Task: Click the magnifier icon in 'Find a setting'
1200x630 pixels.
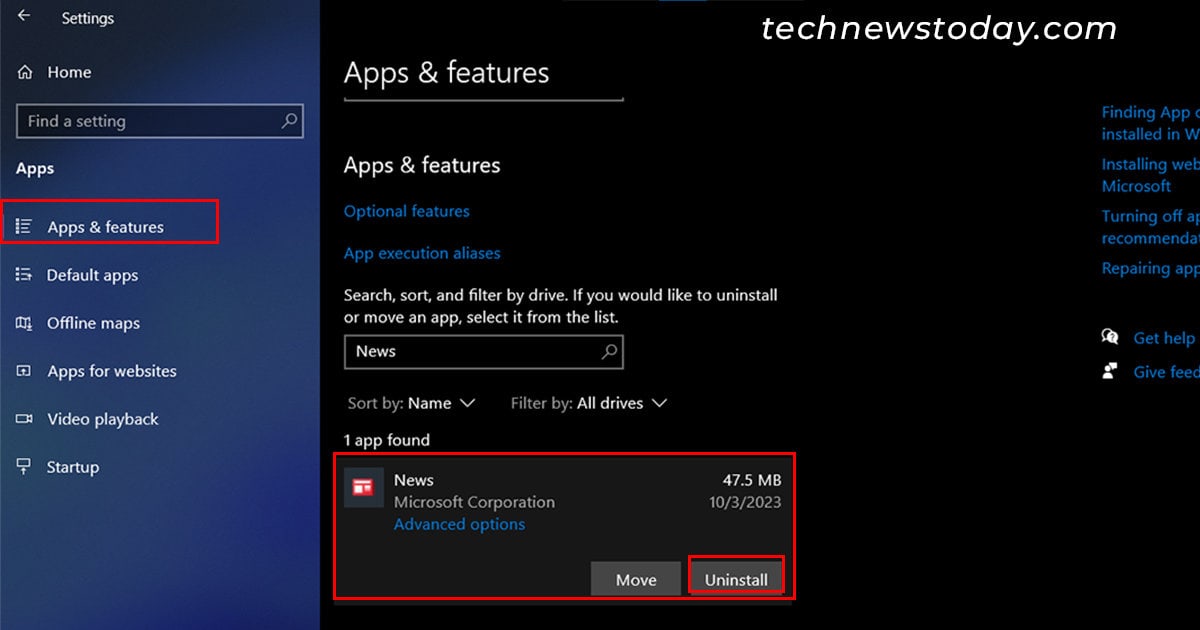Action: [289, 121]
